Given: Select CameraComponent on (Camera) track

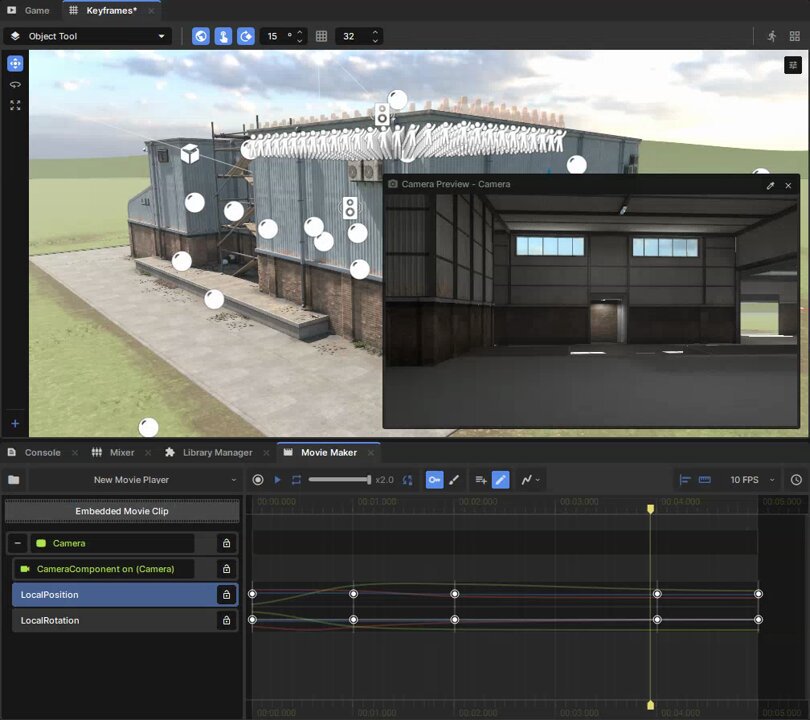Looking at the screenshot, I should pyautogui.click(x=104, y=569).
